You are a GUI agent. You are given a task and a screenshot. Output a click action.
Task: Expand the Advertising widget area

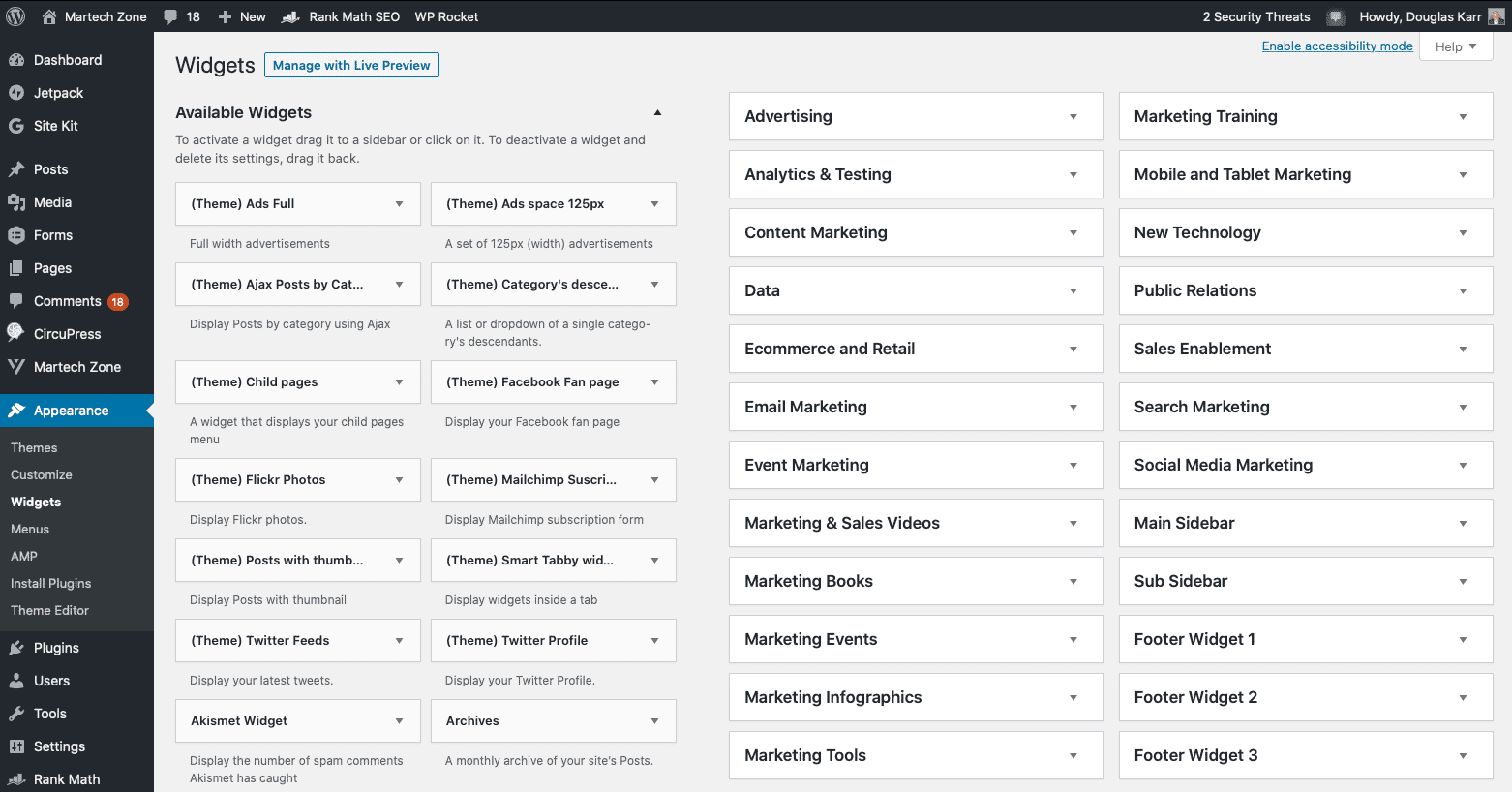(1073, 117)
